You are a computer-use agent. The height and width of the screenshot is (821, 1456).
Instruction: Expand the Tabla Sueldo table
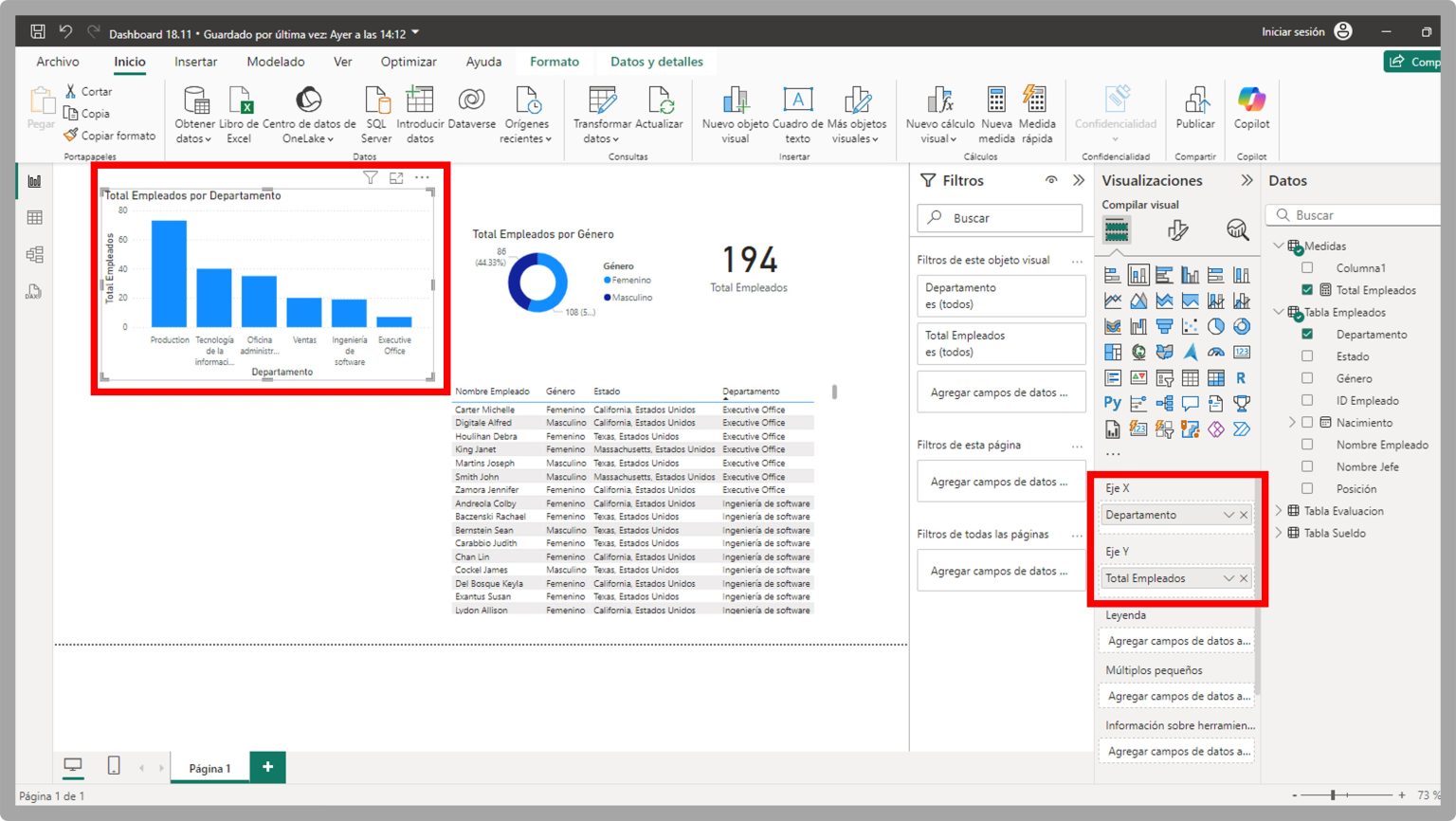pyautogui.click(x=1279, y=533)
